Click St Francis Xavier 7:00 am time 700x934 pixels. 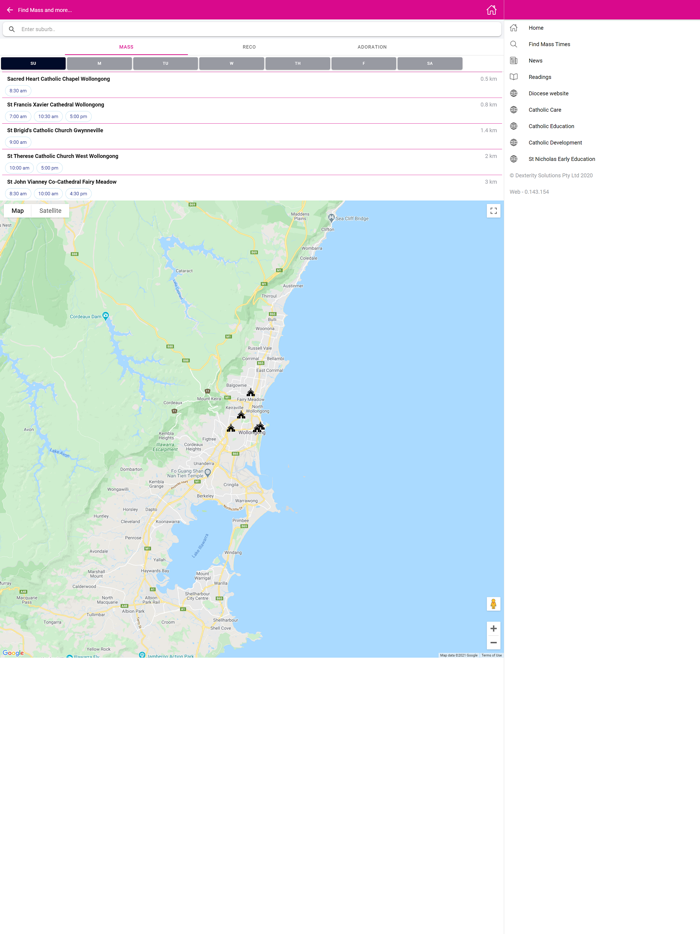(x=18, y=117)
